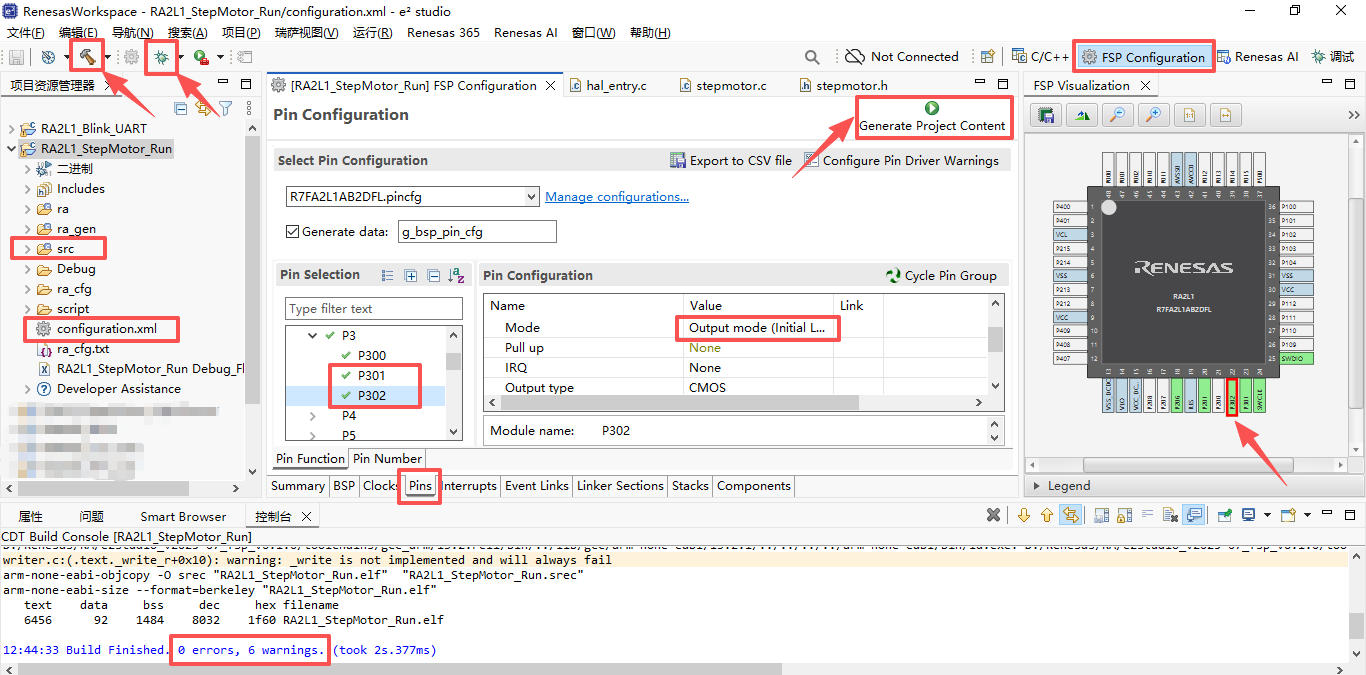The image size is (1366, 675).
Task: Click Collapse All icon in project explorer
Action: [181, 108]
